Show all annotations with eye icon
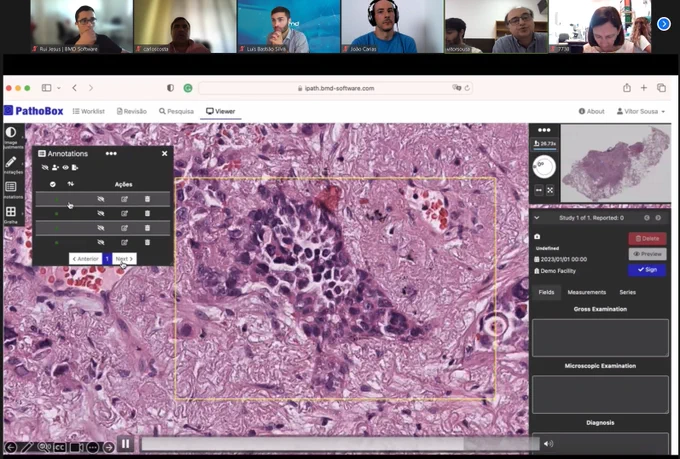The image size is (680, 459). pos(65,167)
